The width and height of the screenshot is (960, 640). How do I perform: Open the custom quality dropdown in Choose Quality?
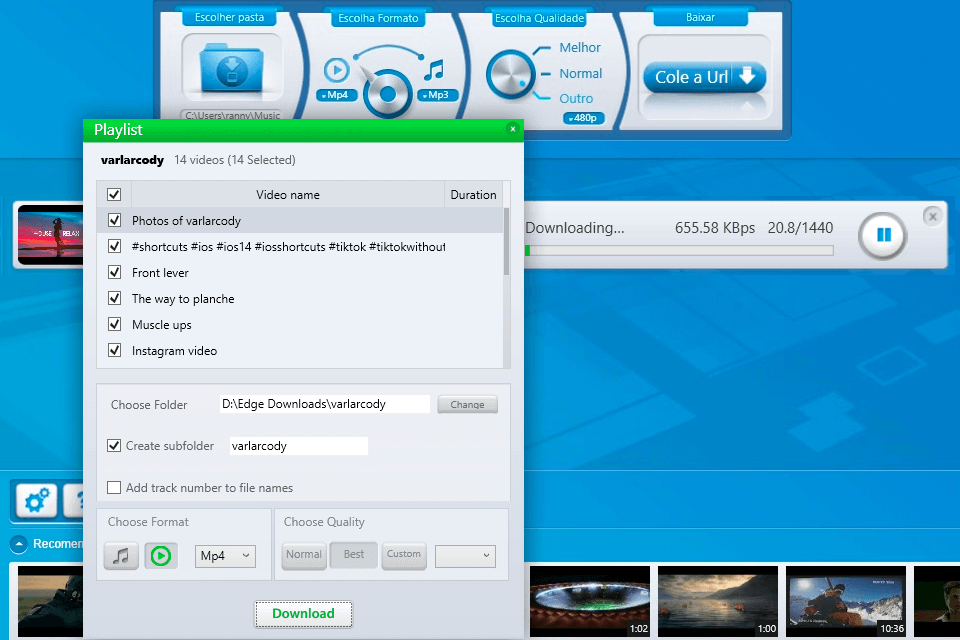coord(465,556)
